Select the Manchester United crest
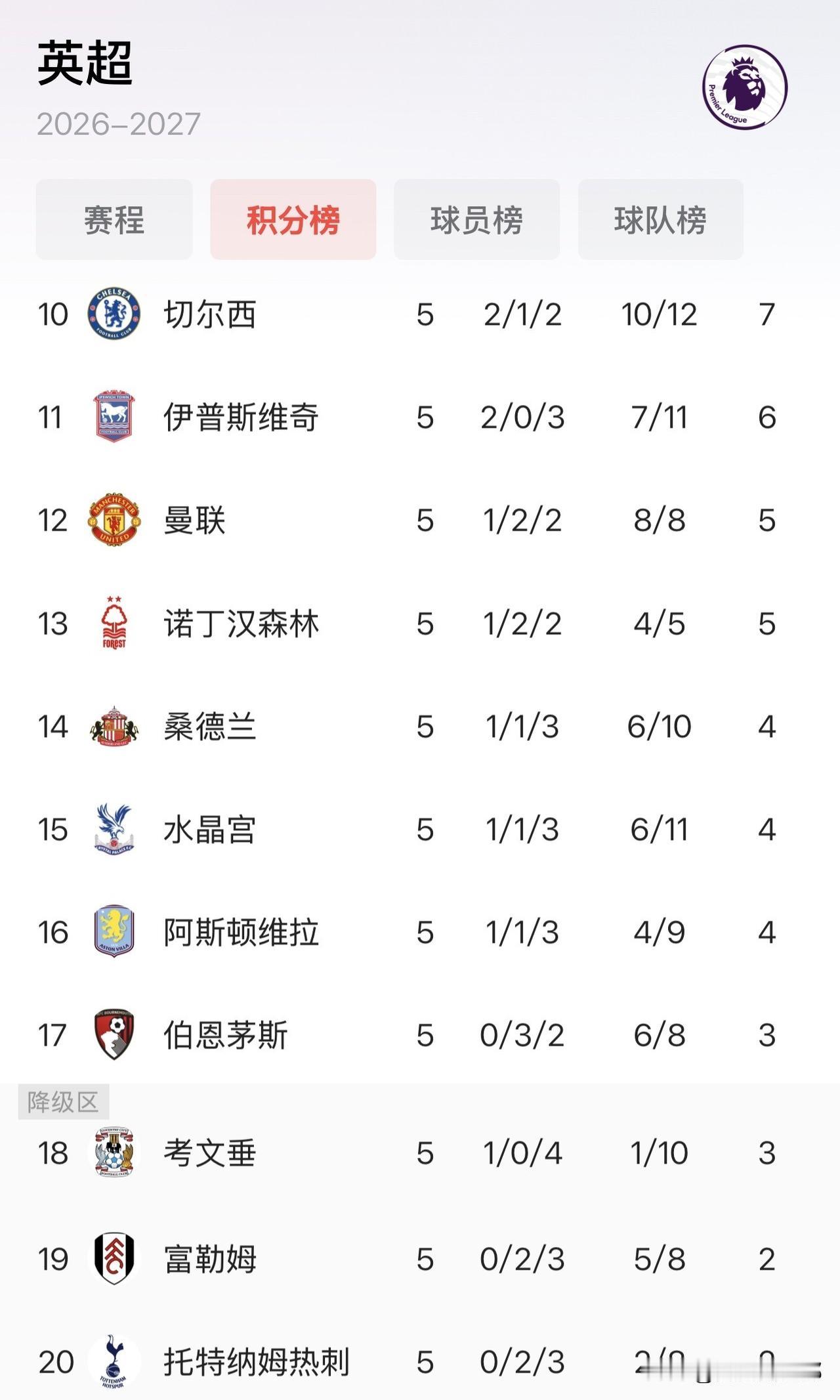Viewport: 840px width, 1400px height. point(114,520)
